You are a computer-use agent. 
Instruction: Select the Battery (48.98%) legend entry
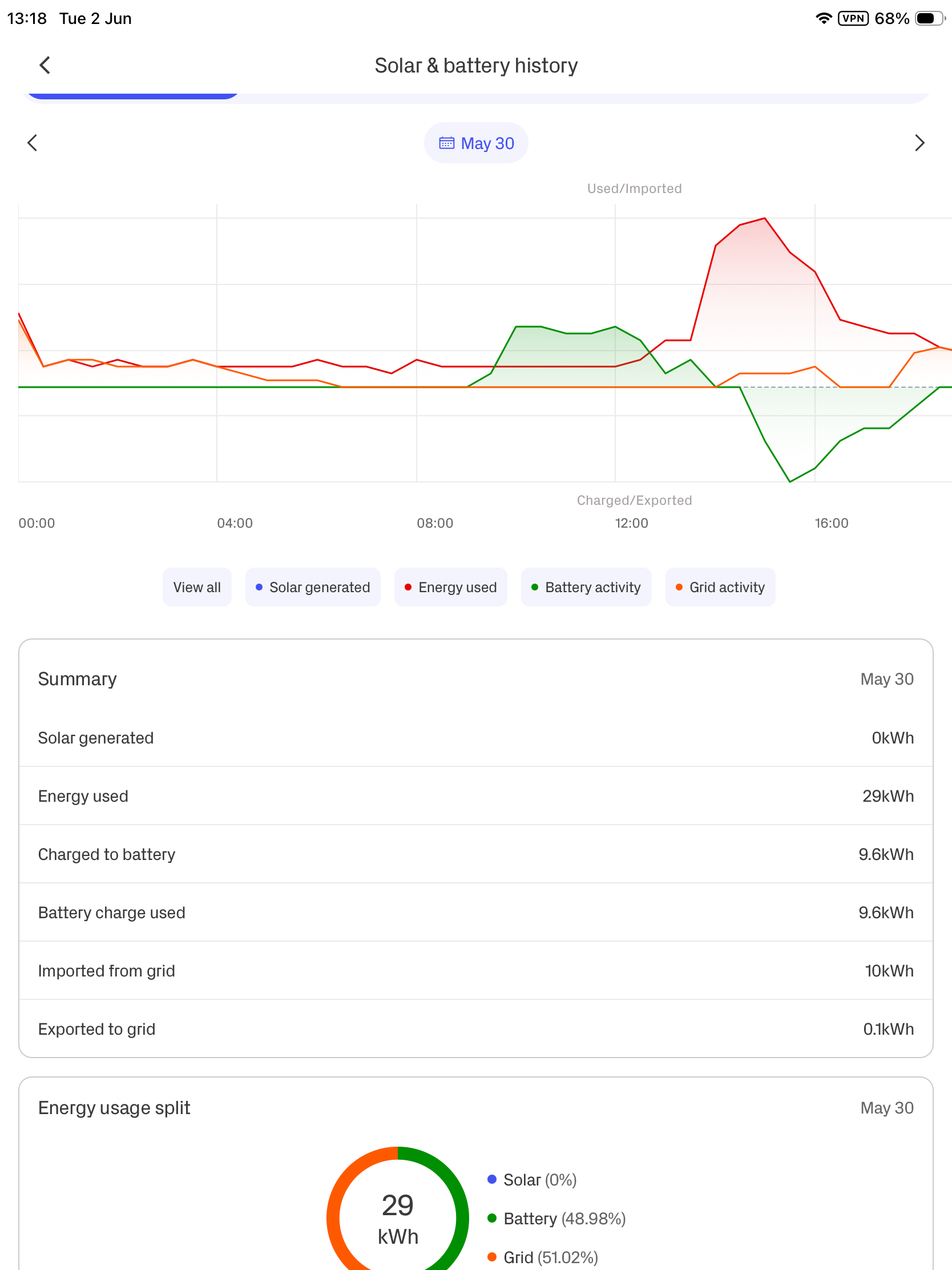tap(556, 1219)
